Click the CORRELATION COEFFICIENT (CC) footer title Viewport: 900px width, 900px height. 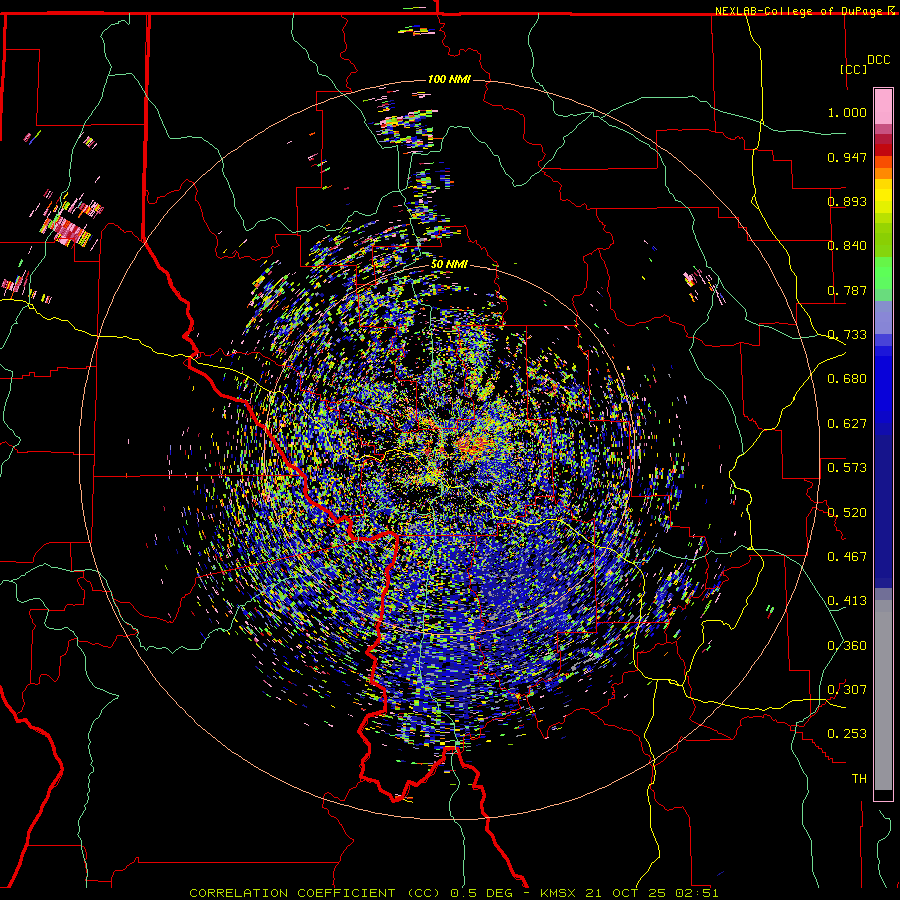[x=315, y=893]
